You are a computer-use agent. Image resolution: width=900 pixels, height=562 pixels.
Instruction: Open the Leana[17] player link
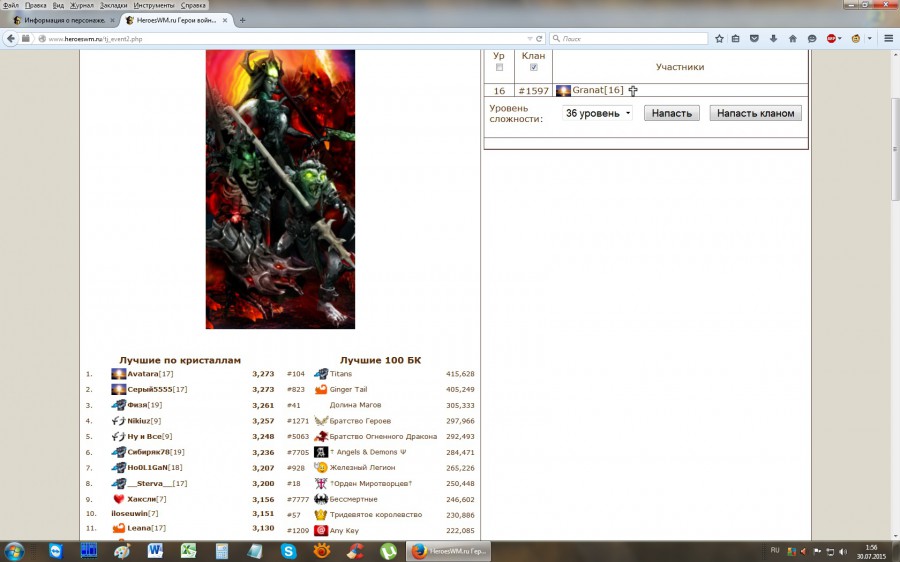point(146,528)
